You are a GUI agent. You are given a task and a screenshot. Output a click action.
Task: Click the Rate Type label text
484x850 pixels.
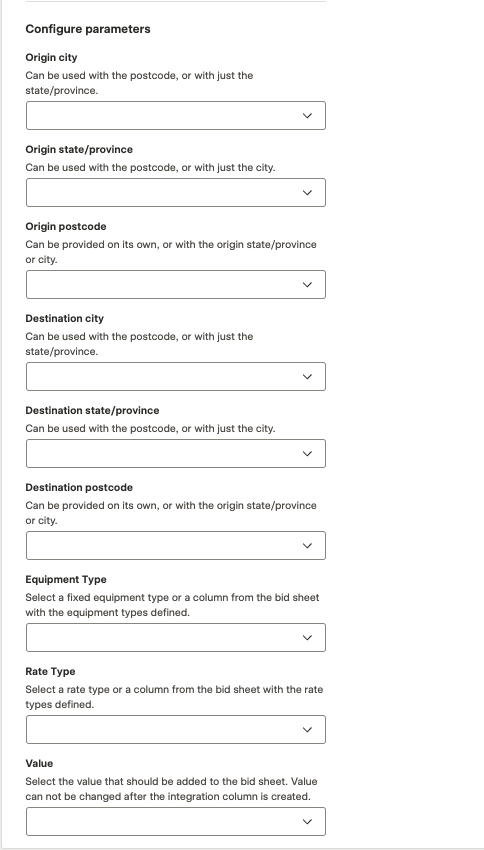pos(50,672)
